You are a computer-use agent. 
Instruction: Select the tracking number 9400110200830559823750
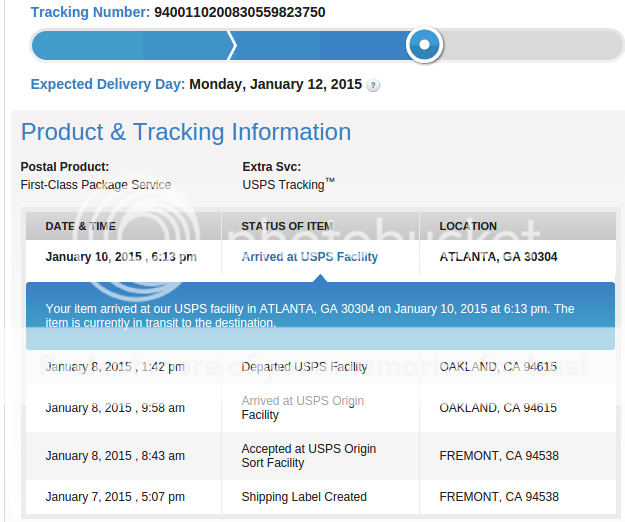239,13
